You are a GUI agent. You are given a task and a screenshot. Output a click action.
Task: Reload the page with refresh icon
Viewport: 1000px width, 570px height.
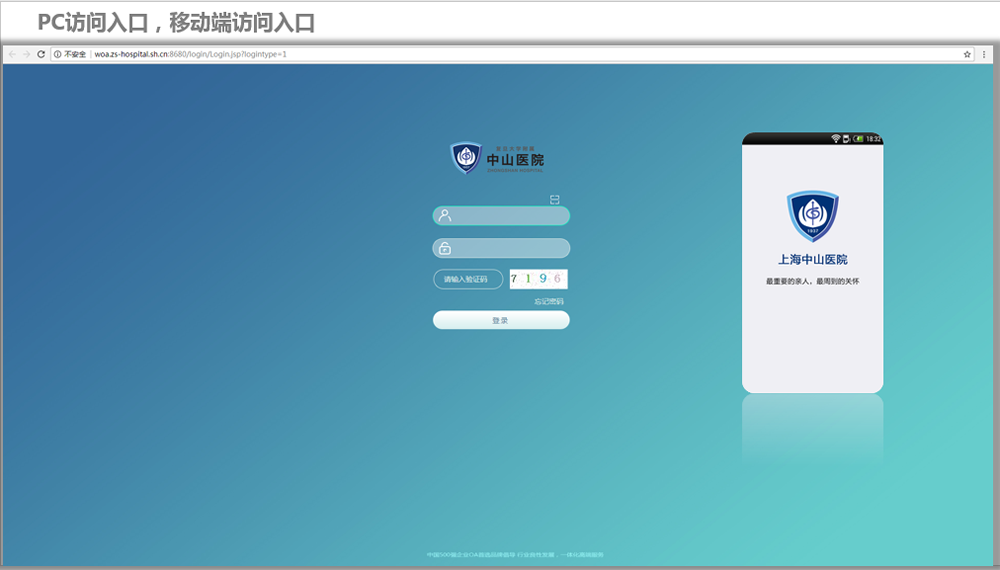(41, 54)
